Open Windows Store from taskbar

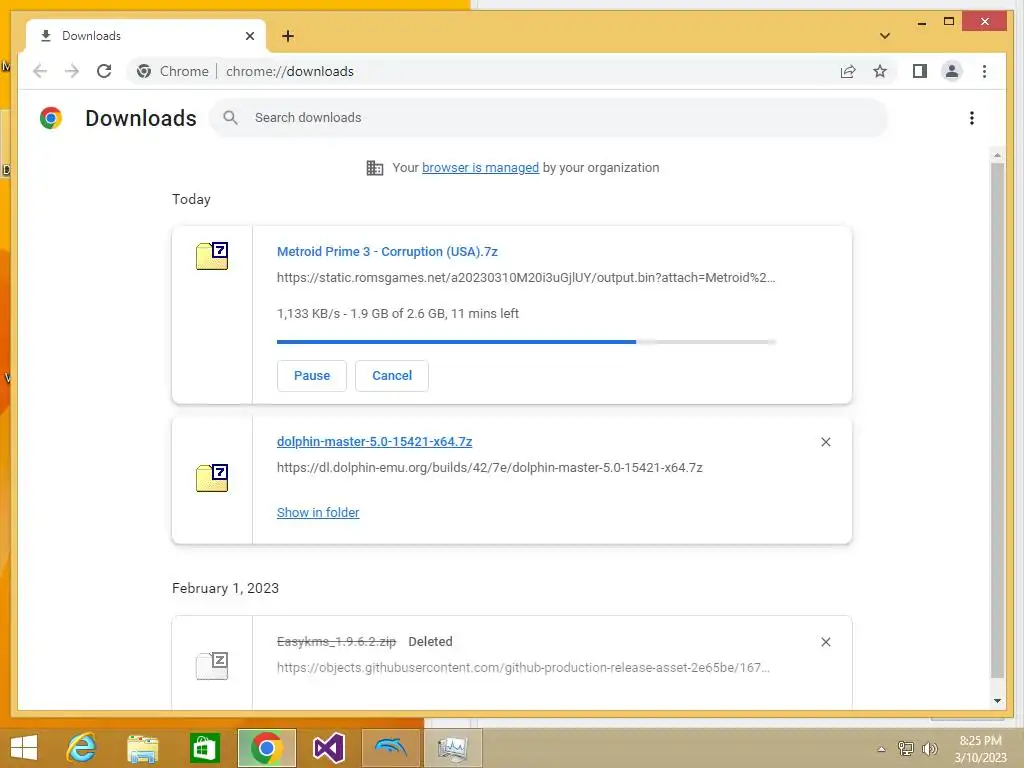204,748
